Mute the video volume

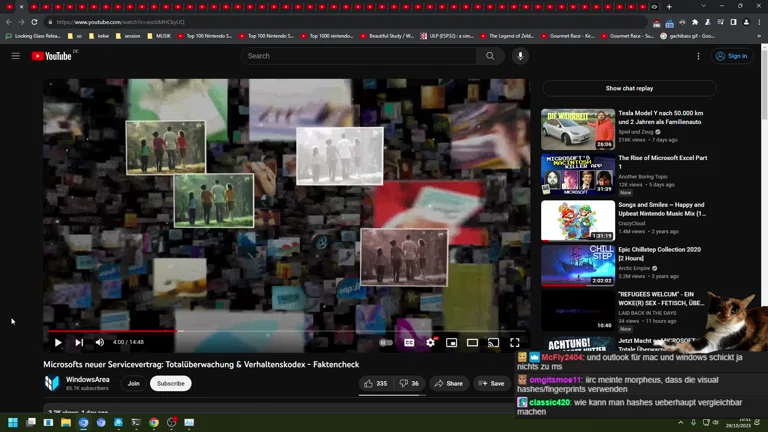pyautogui.click(x=100, y=343)
